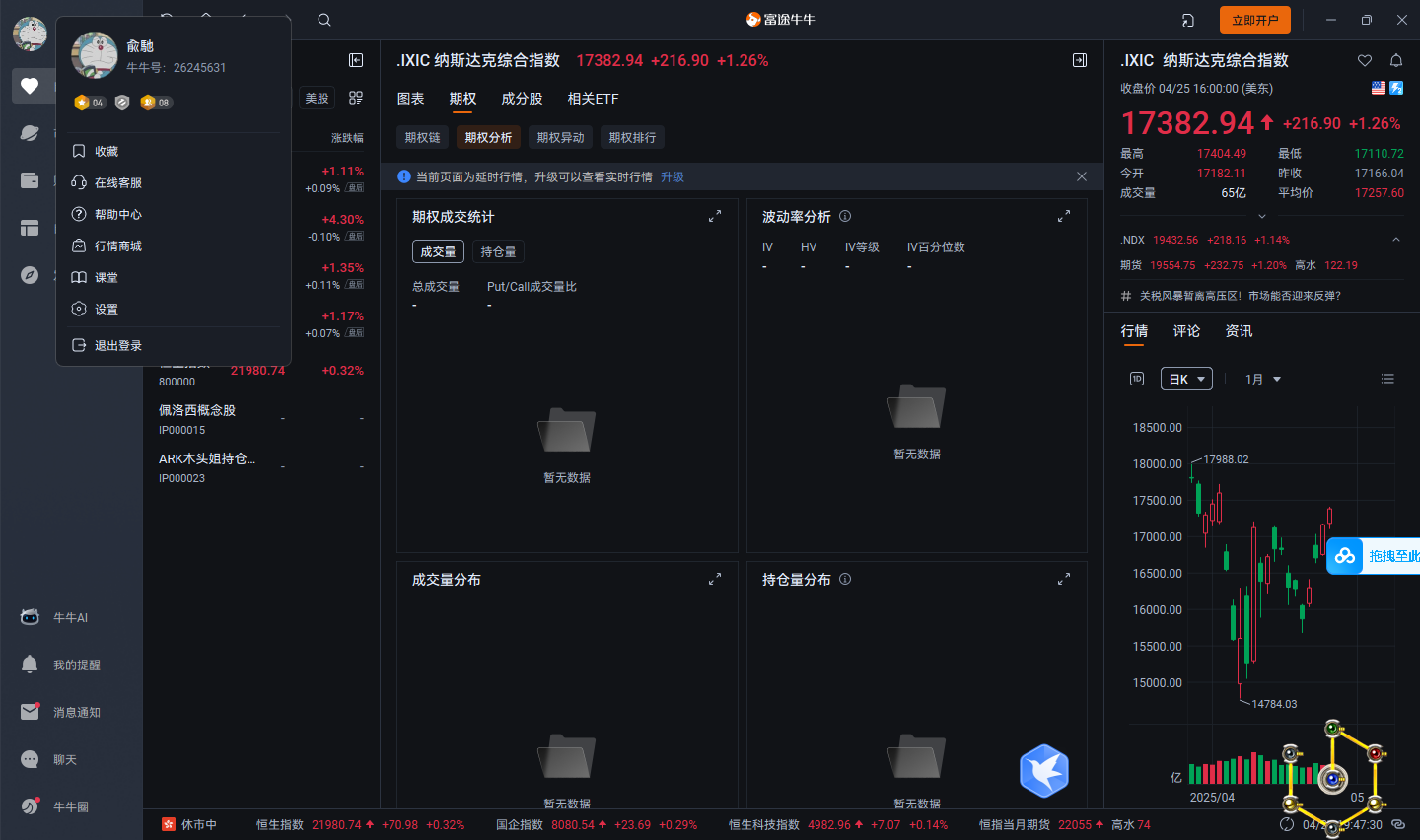Open 牛牛圈 community icon
The height and width of the screenshot is (840, 1420).
[30, 806]
